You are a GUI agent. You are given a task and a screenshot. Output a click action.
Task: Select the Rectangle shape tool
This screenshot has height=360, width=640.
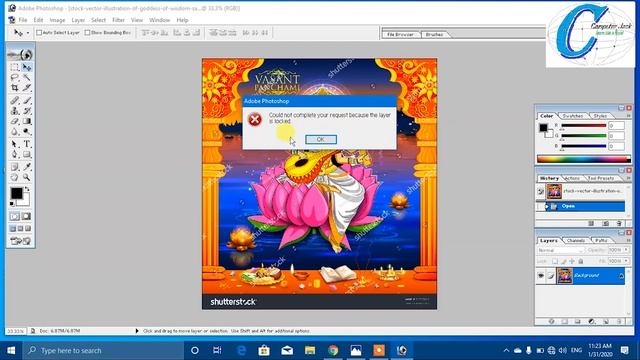[x=27, y=155]
